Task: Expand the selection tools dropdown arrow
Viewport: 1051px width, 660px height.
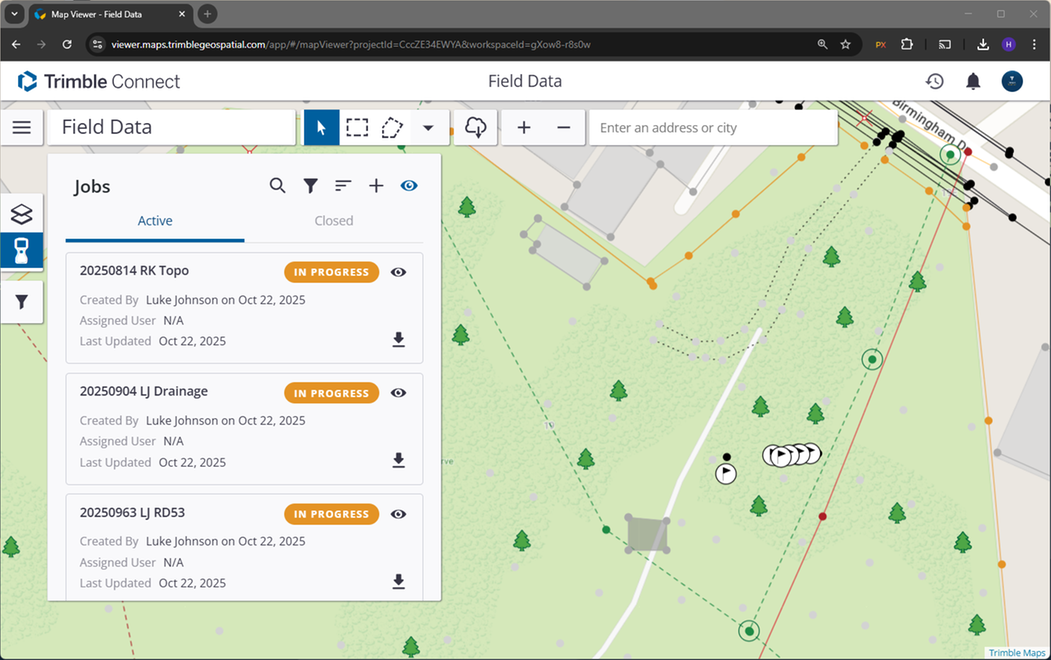Action: pos(428,128)
